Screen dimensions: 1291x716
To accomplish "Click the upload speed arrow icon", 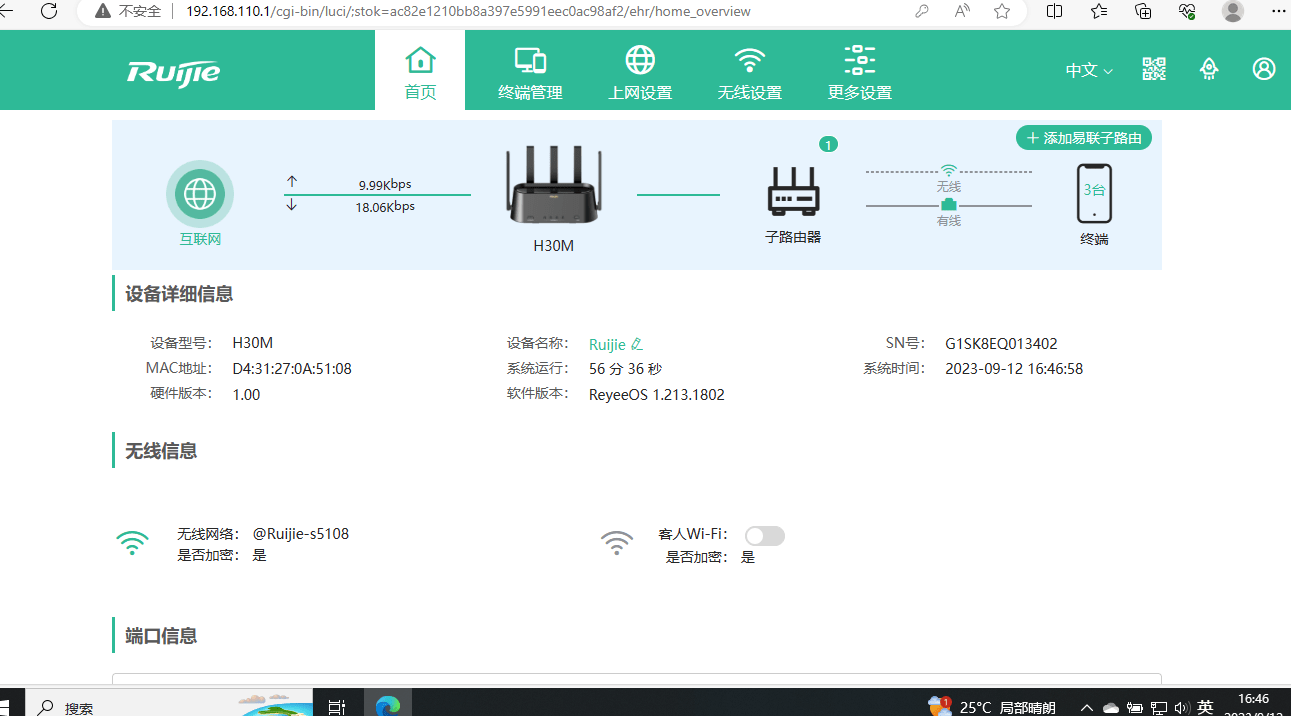I will point(292,182).
